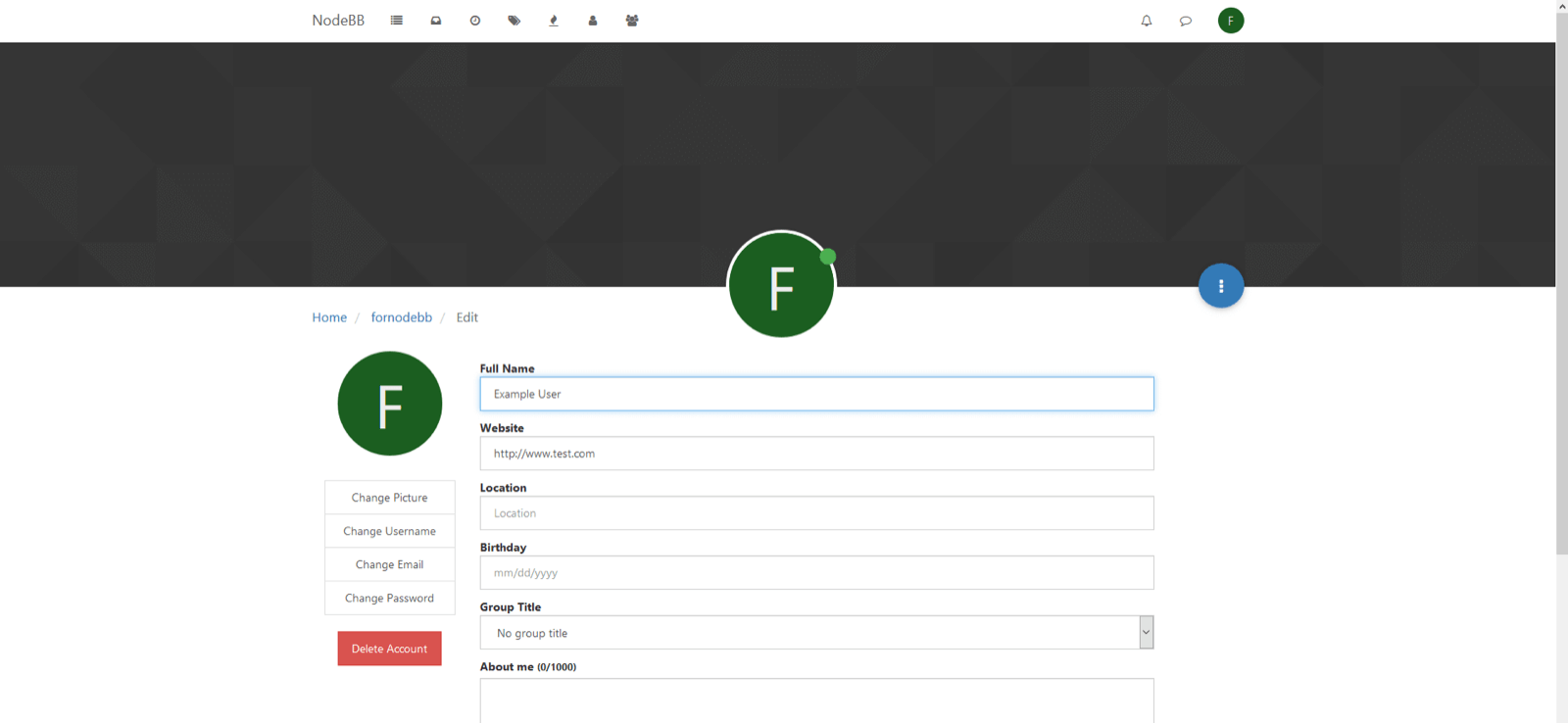Open the fornodebb breadcrumb link
This screenshot has height=723, width=1568.
[x=402, y=317]
